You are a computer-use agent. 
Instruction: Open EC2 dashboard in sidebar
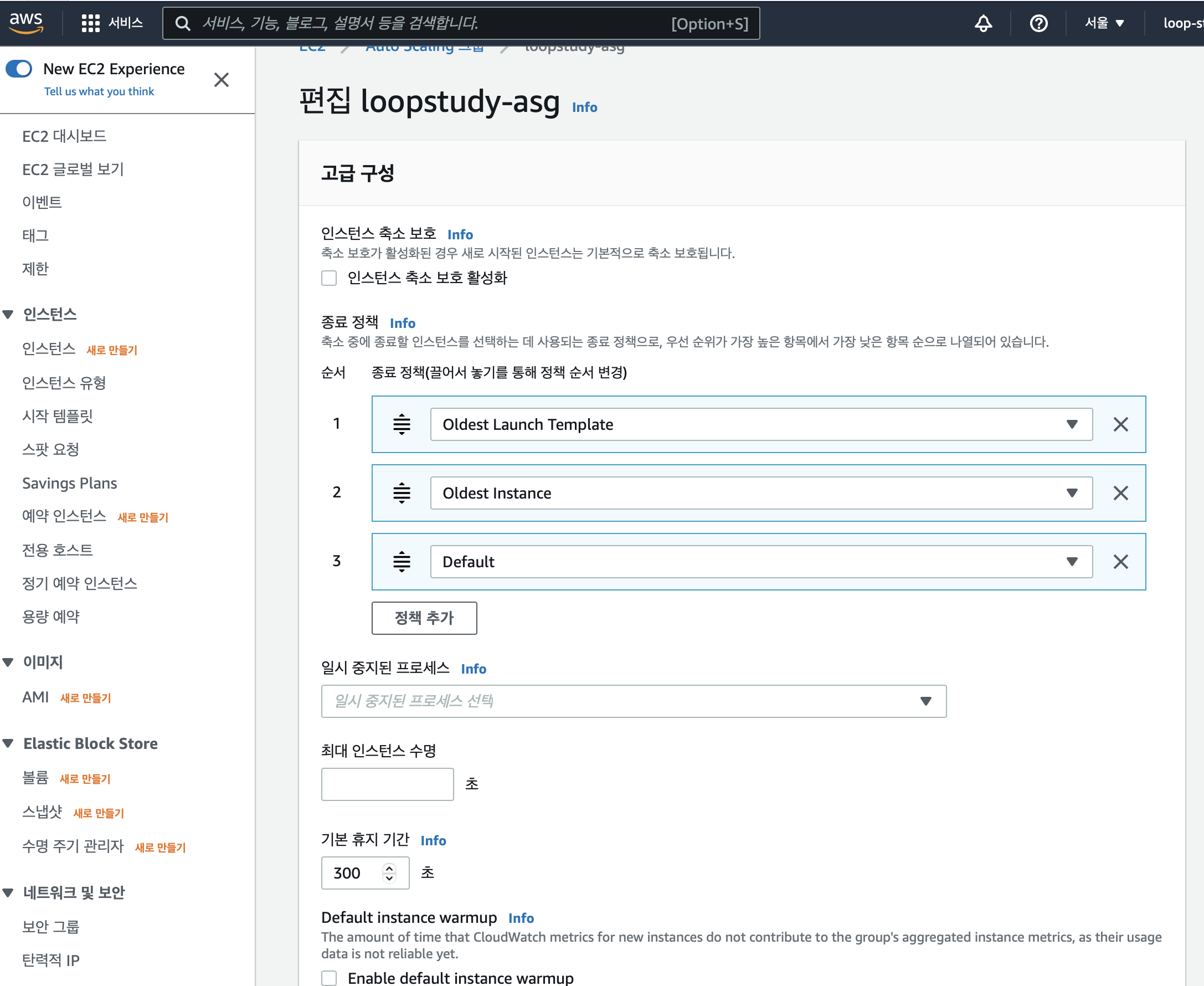[64, 136]
